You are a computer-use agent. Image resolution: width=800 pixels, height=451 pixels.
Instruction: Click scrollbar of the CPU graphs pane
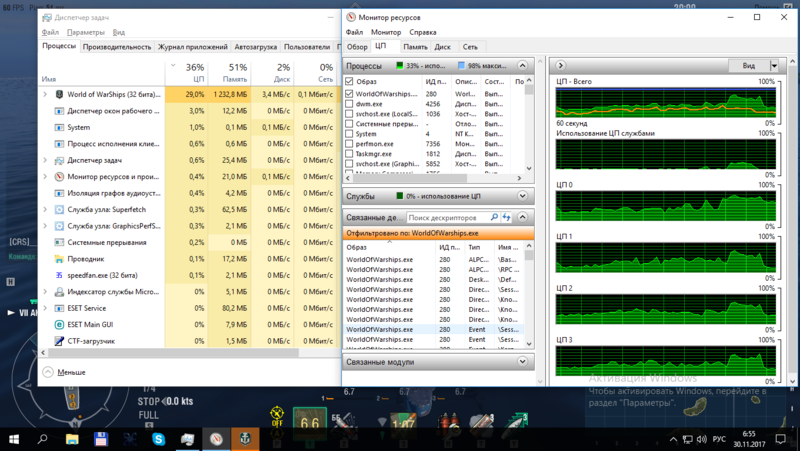[x=792, y=221]
